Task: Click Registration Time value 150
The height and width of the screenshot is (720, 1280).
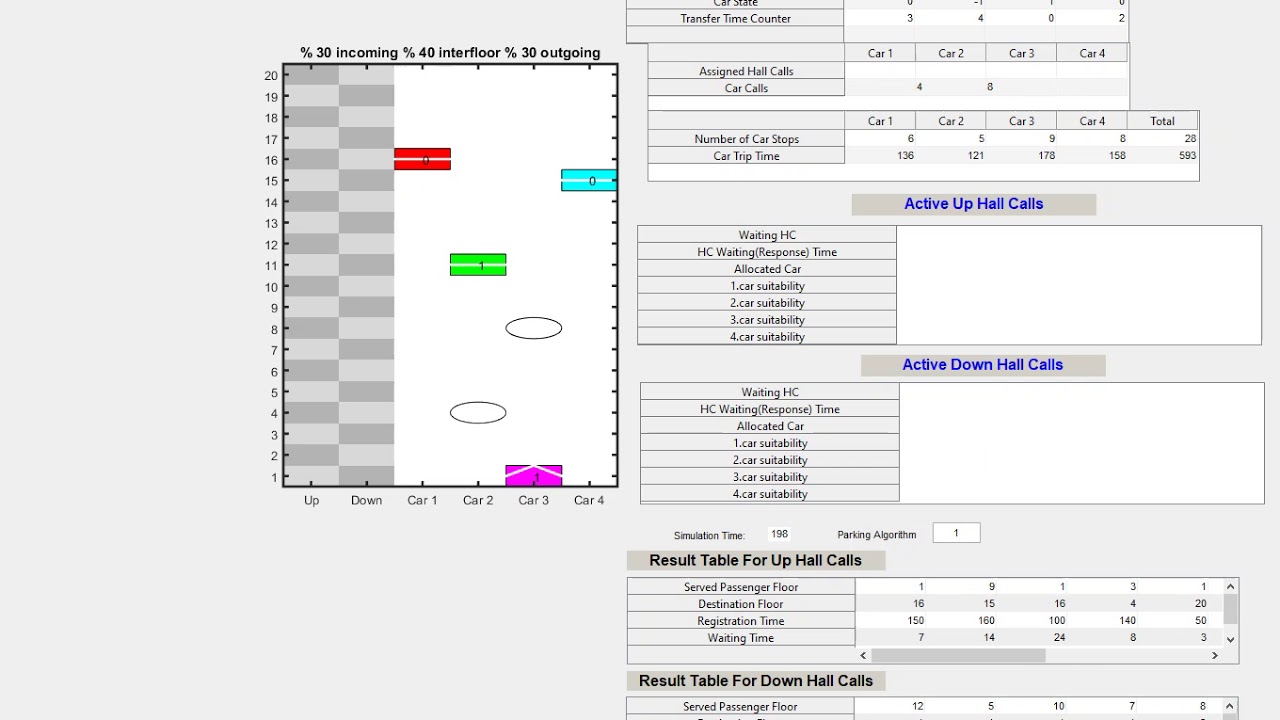Action: pyautogui.click(x=915, y=621)
